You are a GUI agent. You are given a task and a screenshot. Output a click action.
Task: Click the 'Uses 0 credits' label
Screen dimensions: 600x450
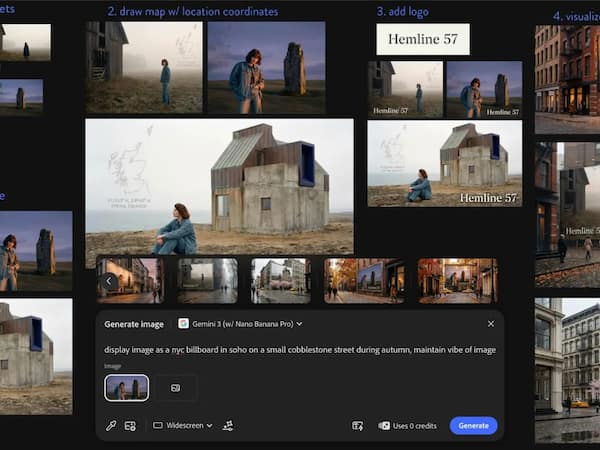pyautogui.click(x=414, y=426)
